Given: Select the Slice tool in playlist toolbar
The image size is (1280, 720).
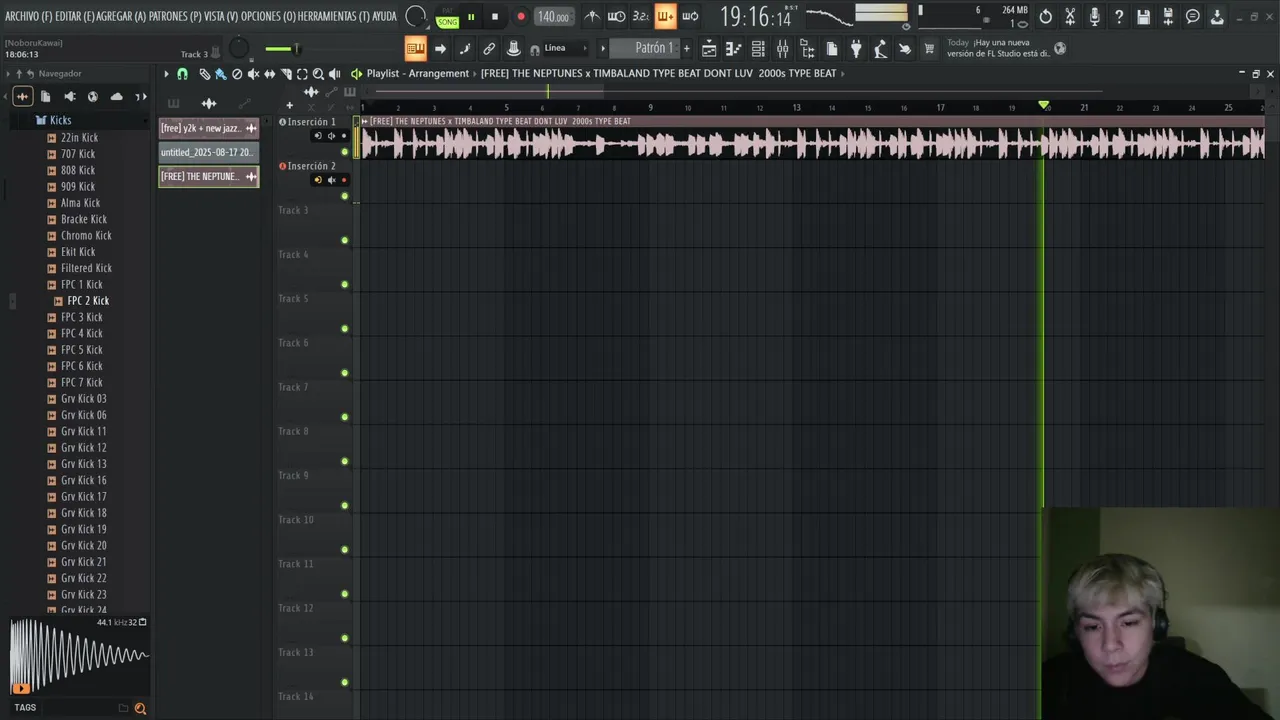Looking at the screenshot, I should pyautogui.click(x=286, y=74).
